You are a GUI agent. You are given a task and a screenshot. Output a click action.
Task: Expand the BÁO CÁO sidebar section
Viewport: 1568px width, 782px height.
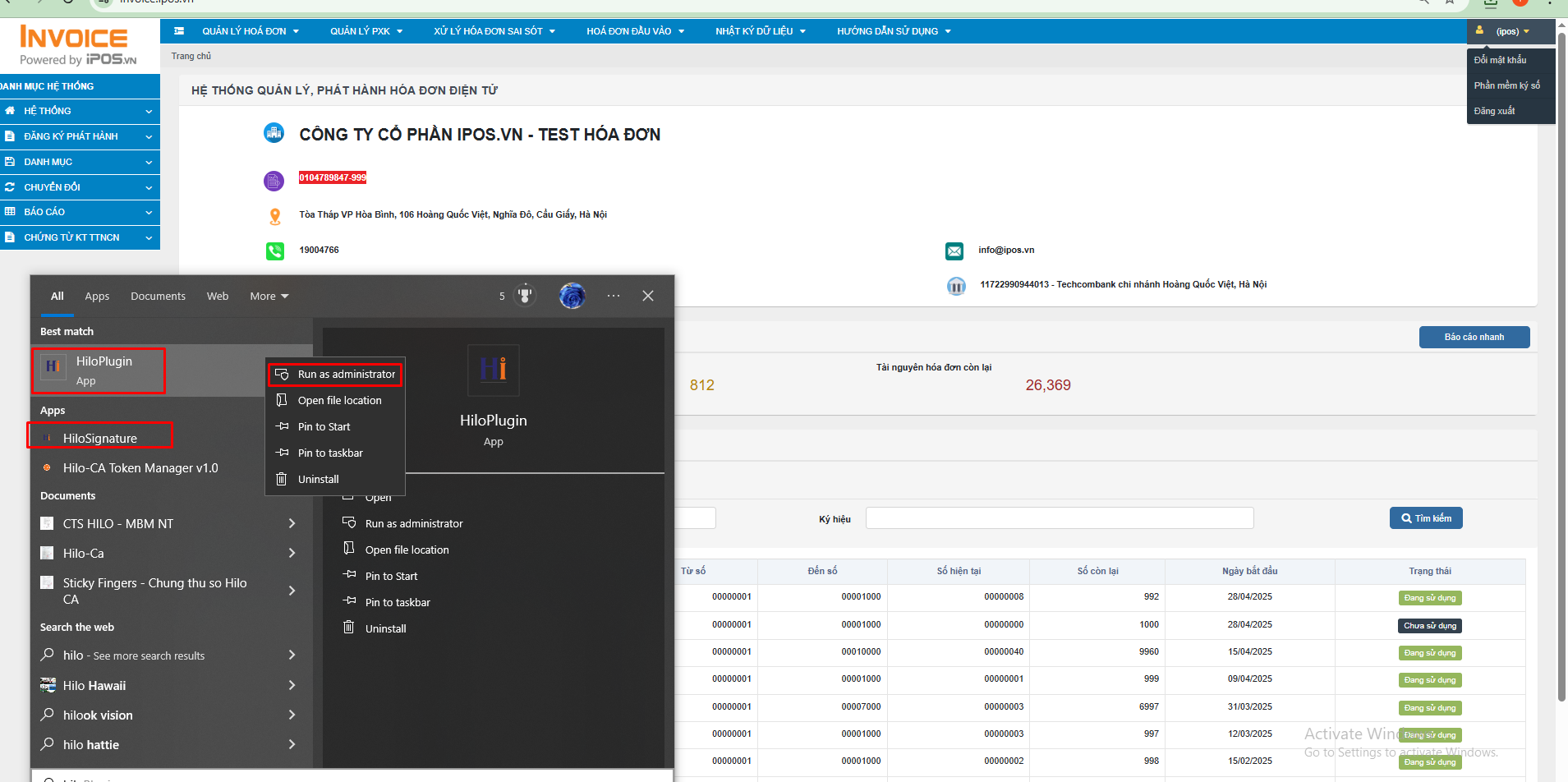tap(80, 212)
